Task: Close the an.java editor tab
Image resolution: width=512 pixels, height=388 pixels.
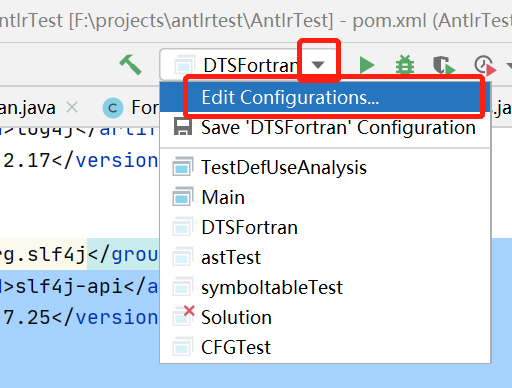Action: [x=72, y=108]
